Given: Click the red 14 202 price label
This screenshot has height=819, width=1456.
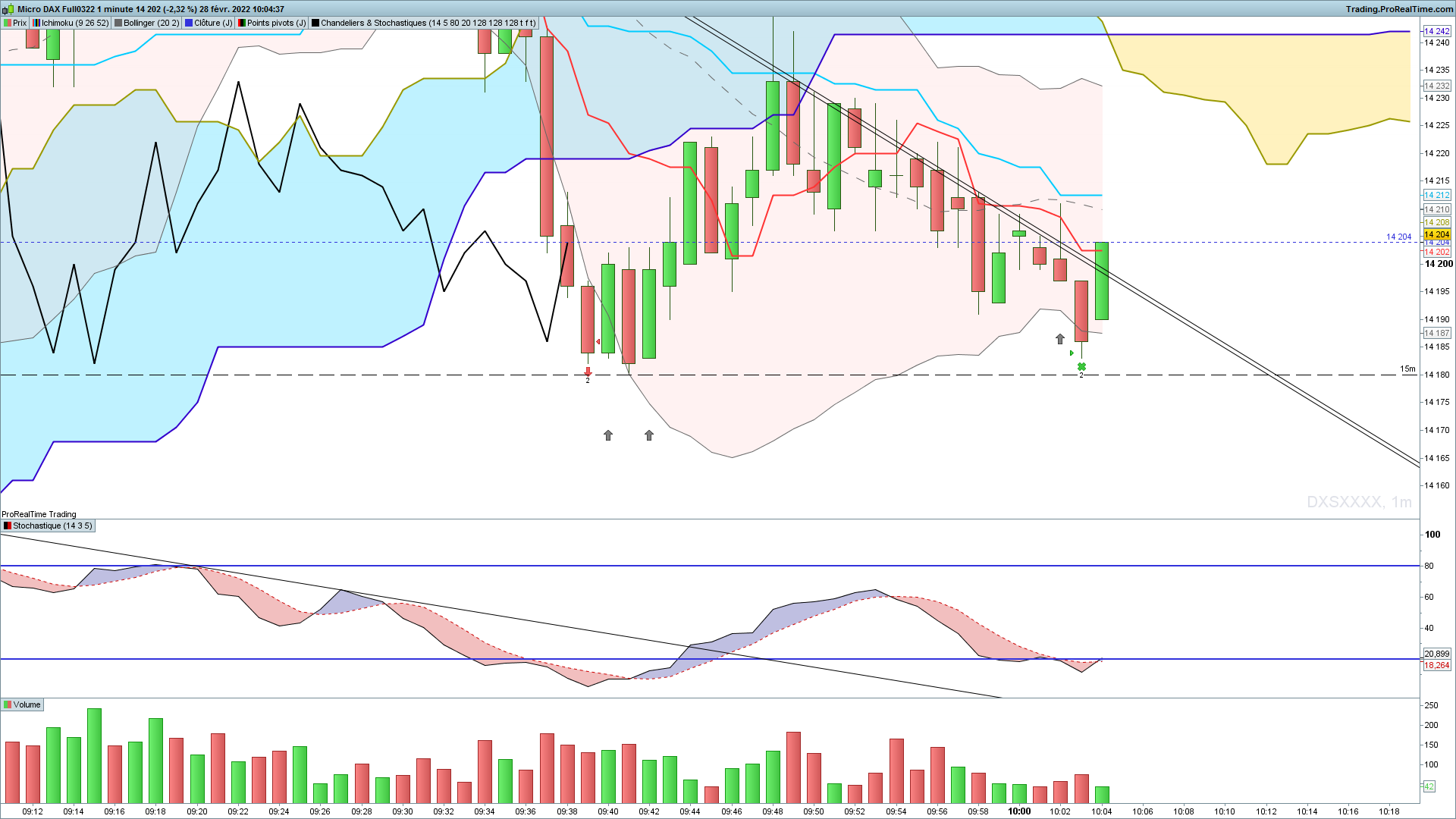Looking at the screenshot, I should point(1437,252).
